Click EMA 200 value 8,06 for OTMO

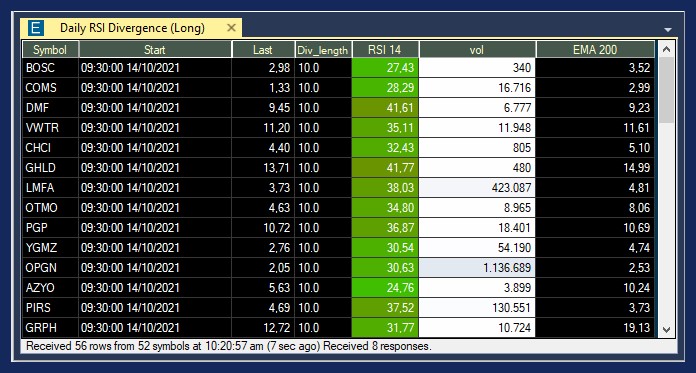coord(595,207)
